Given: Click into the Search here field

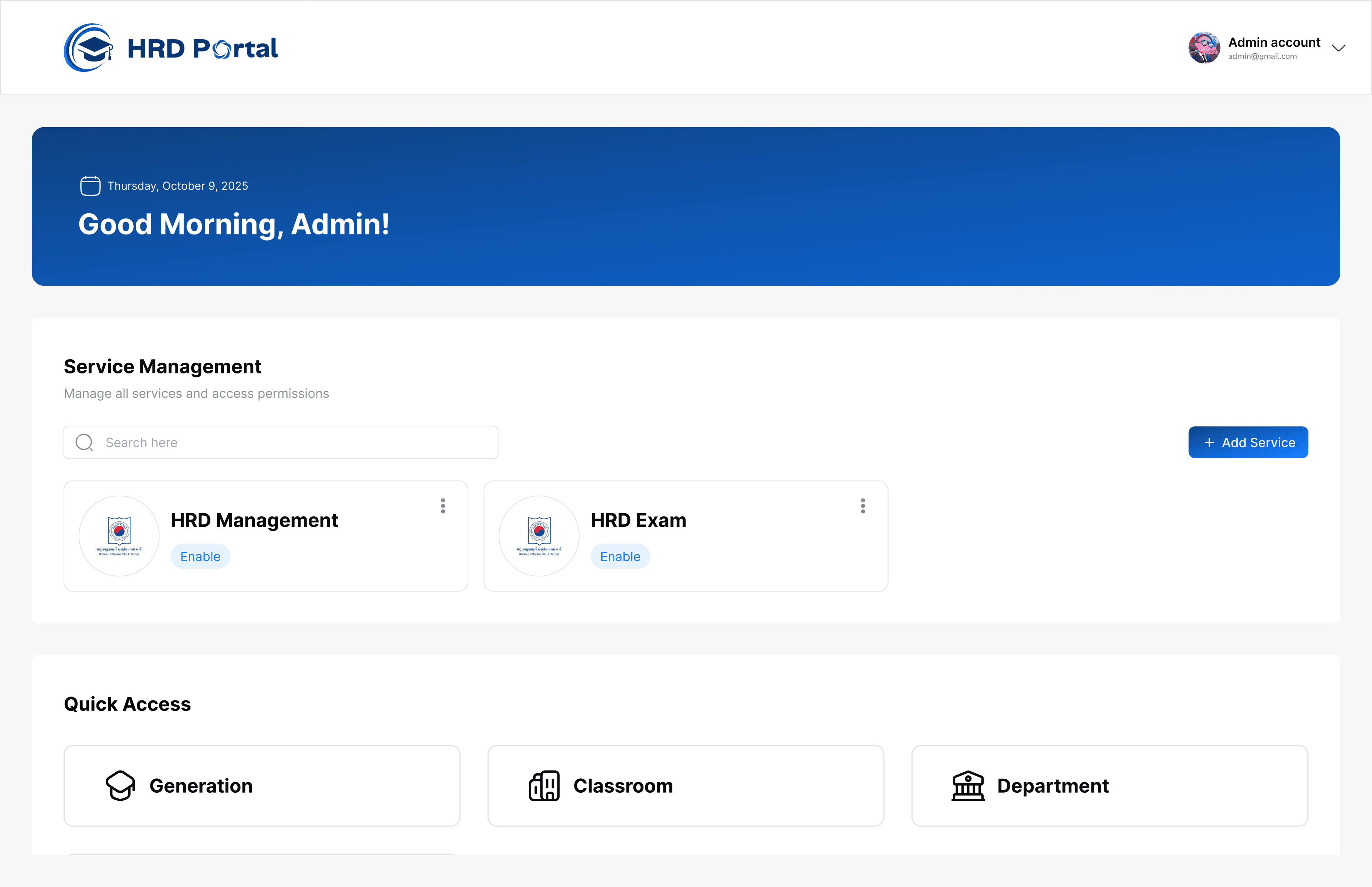Looking at the screenshot, I should (288, 442).
